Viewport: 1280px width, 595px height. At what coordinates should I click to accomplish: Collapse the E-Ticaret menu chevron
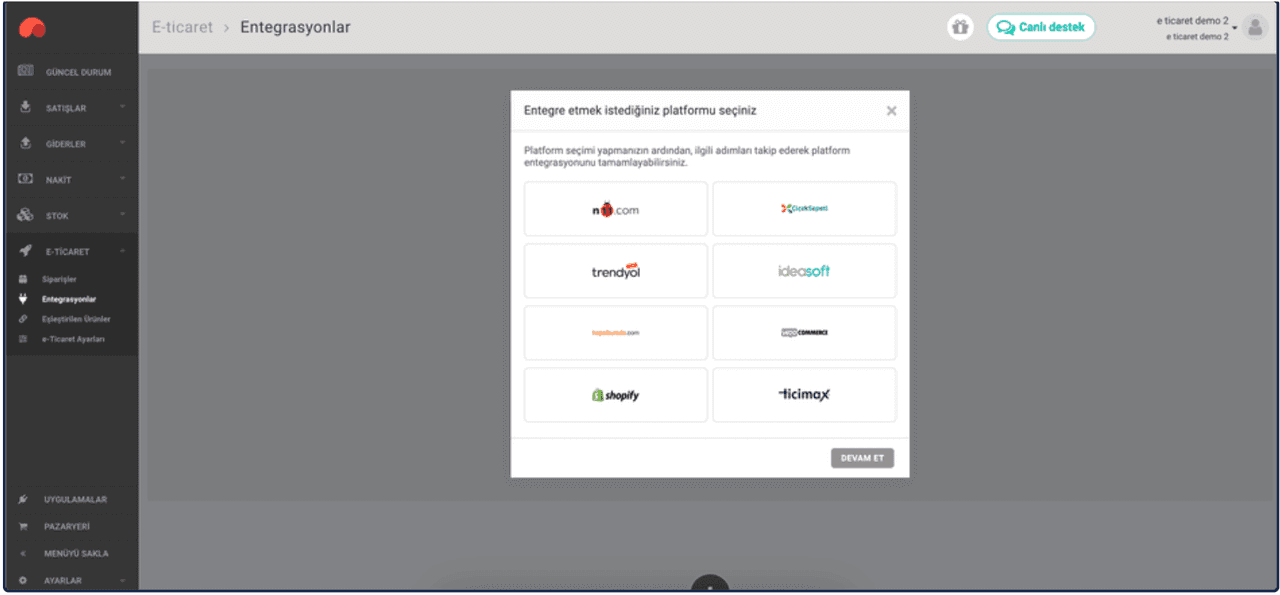coord(122,251)
